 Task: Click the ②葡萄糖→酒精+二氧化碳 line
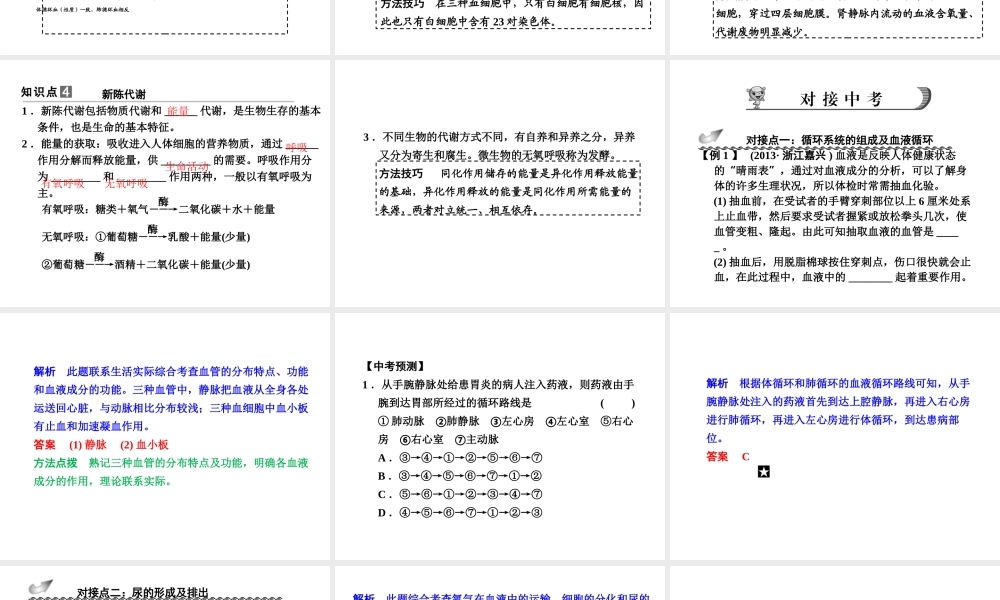145,263
